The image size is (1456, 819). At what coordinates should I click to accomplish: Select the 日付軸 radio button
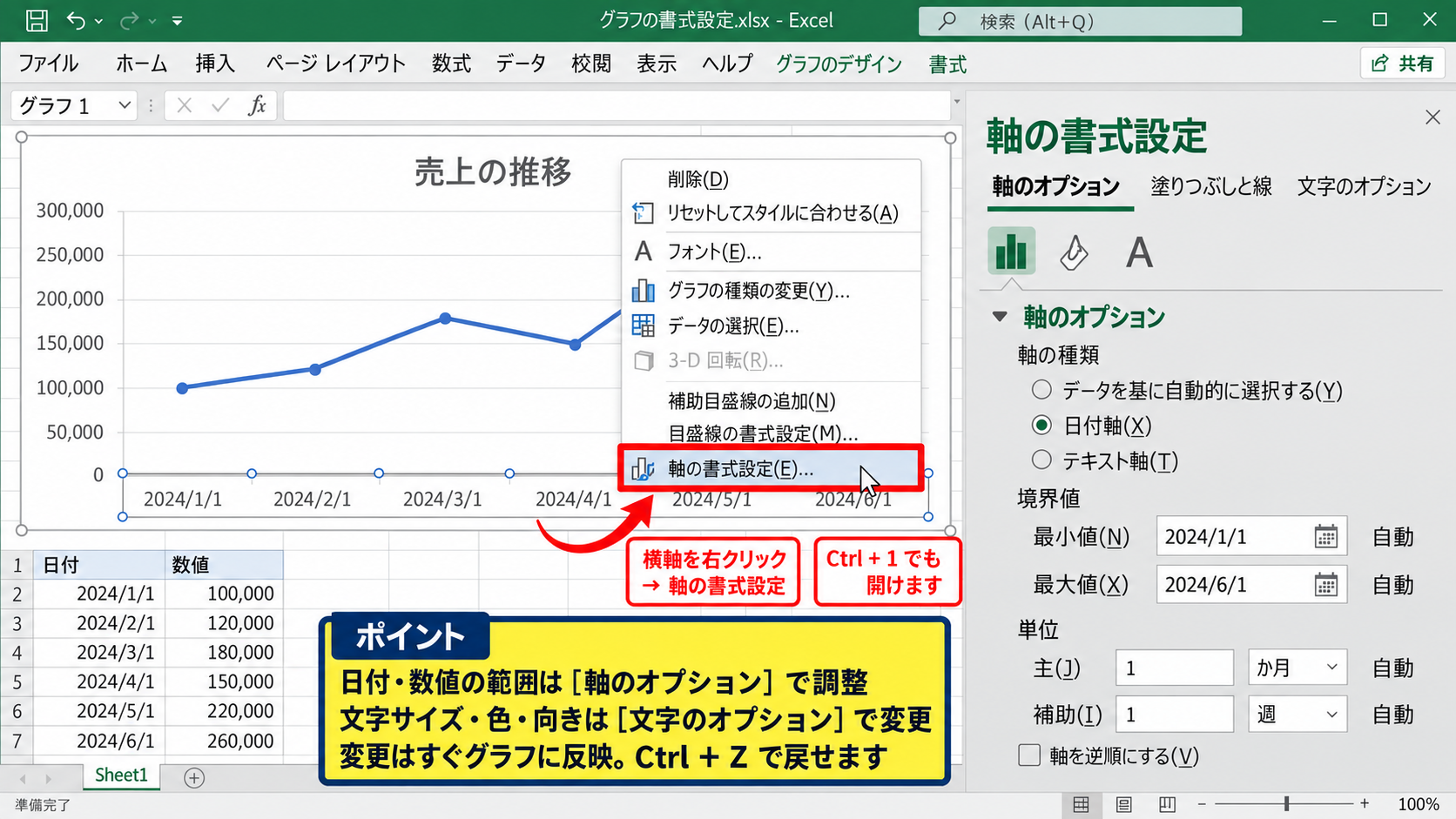pos(1041,426)
